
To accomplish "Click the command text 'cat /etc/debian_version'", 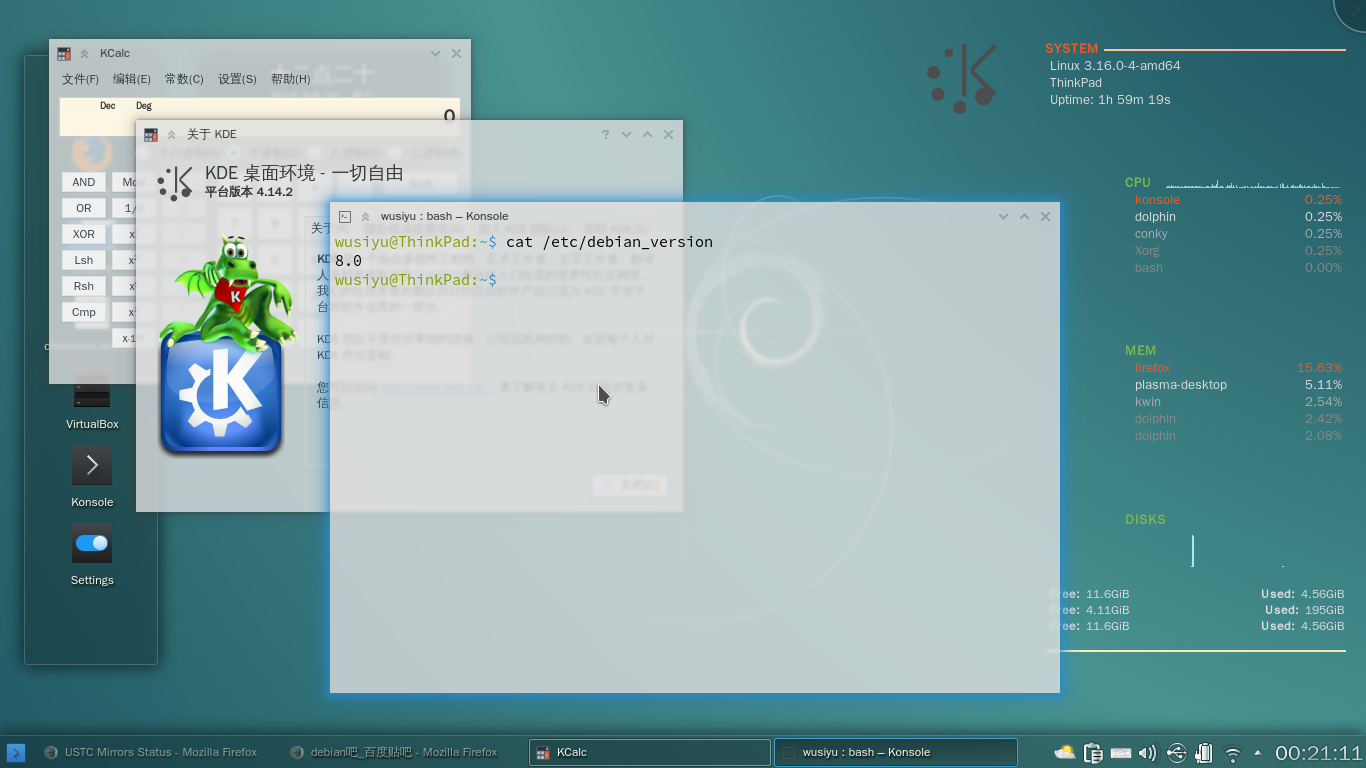I will (609, 242).
